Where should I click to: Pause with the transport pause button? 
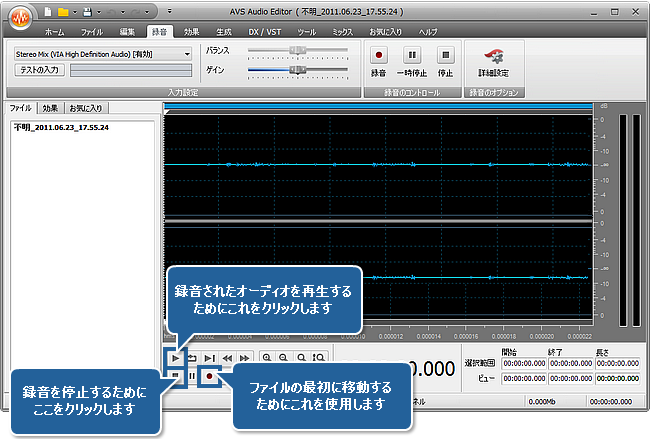coord(192,376)
